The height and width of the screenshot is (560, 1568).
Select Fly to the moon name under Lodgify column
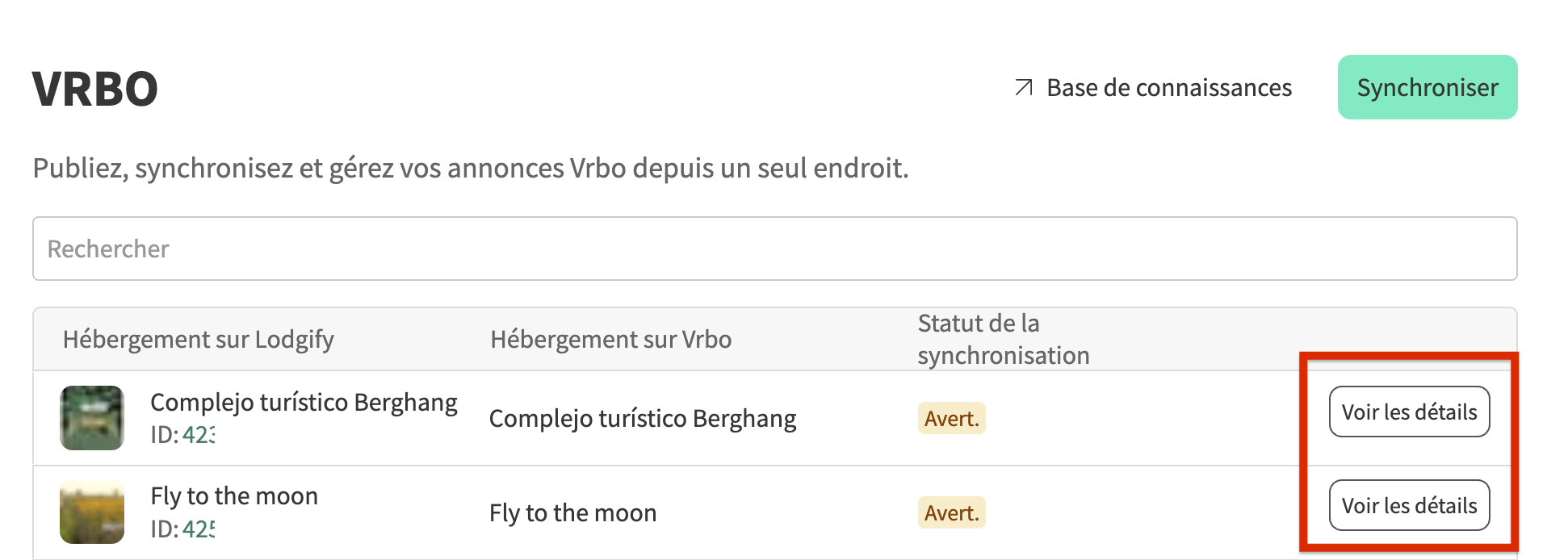(234, 495)
